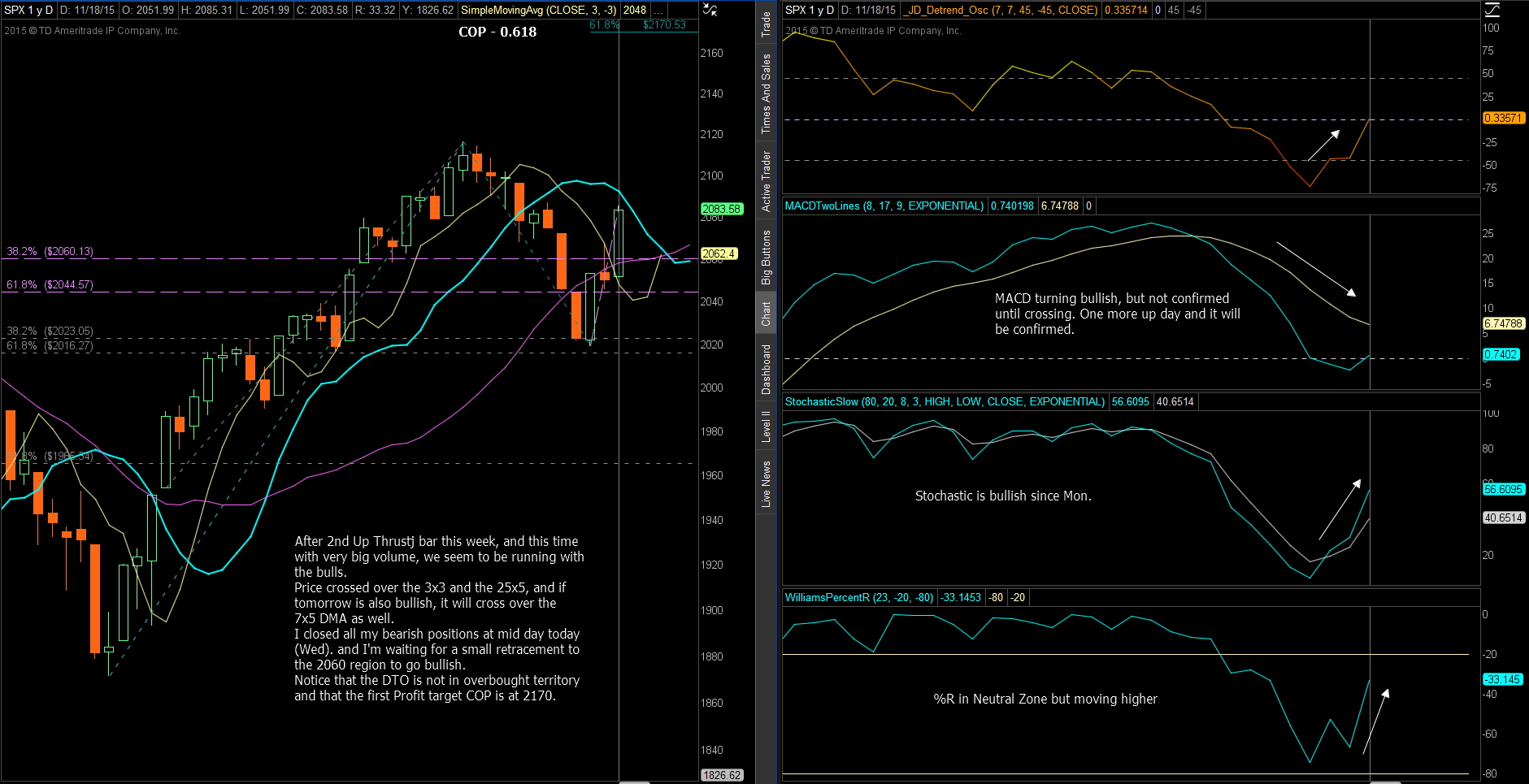Click the _JD_Detrend_Osc study label
The width and height of the screenshot is (1529, 784).
pyautogui.click(x=1001, y=11)
